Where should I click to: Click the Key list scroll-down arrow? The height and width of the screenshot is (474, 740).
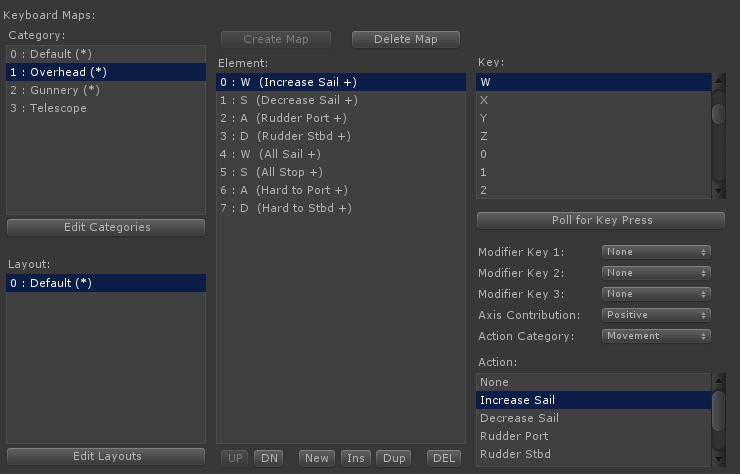[718, 191]
